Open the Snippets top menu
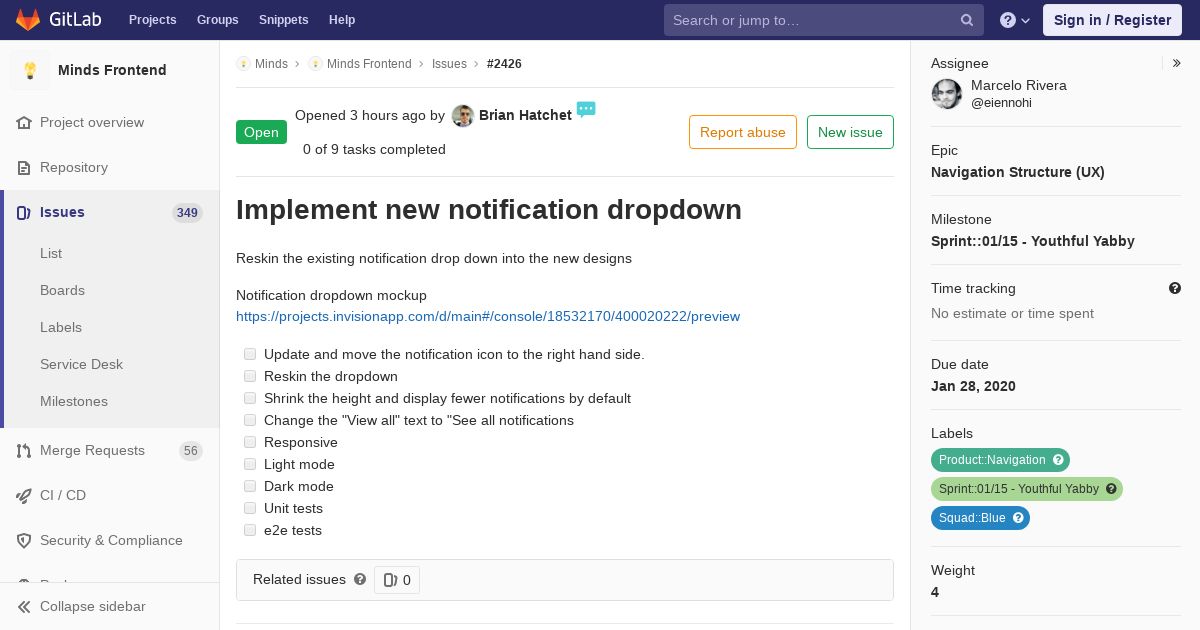Viewport: 1200px width, 630px height. click(x=283, y=20)
